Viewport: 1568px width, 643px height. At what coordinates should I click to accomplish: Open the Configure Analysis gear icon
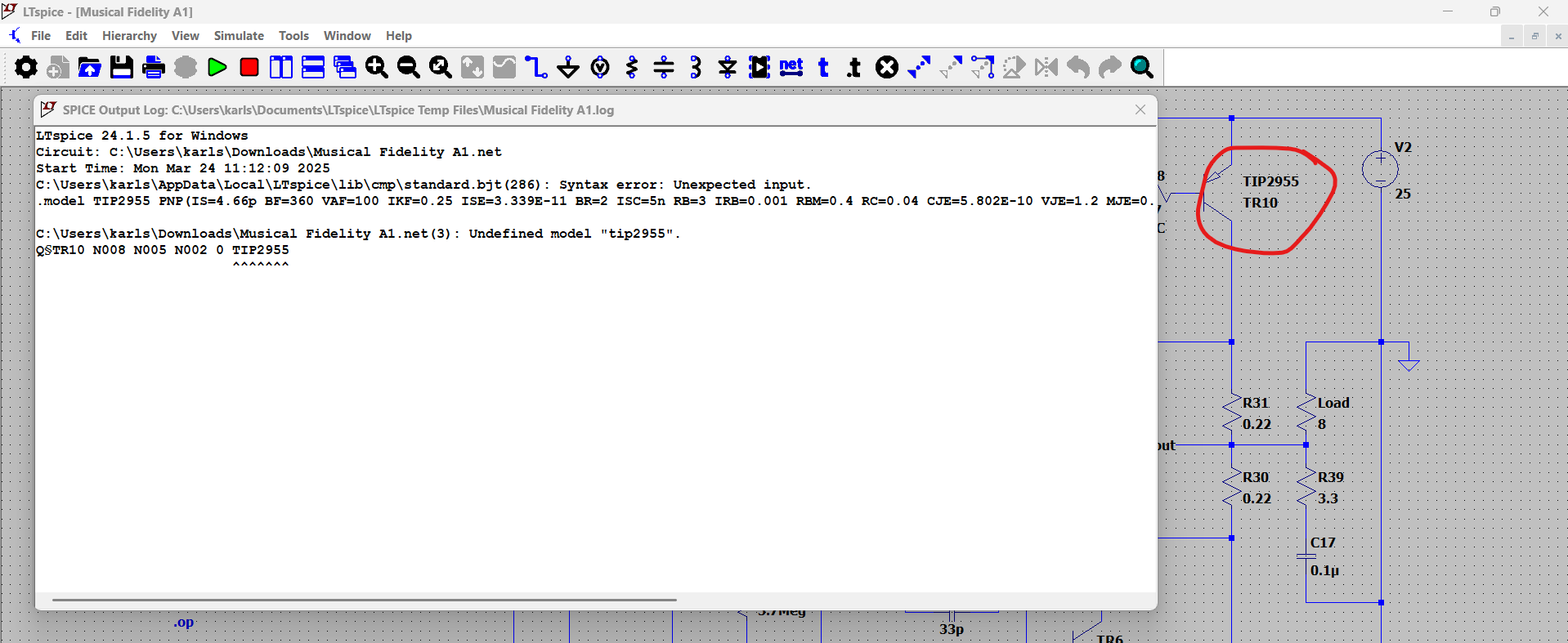[x=26, y=67]
